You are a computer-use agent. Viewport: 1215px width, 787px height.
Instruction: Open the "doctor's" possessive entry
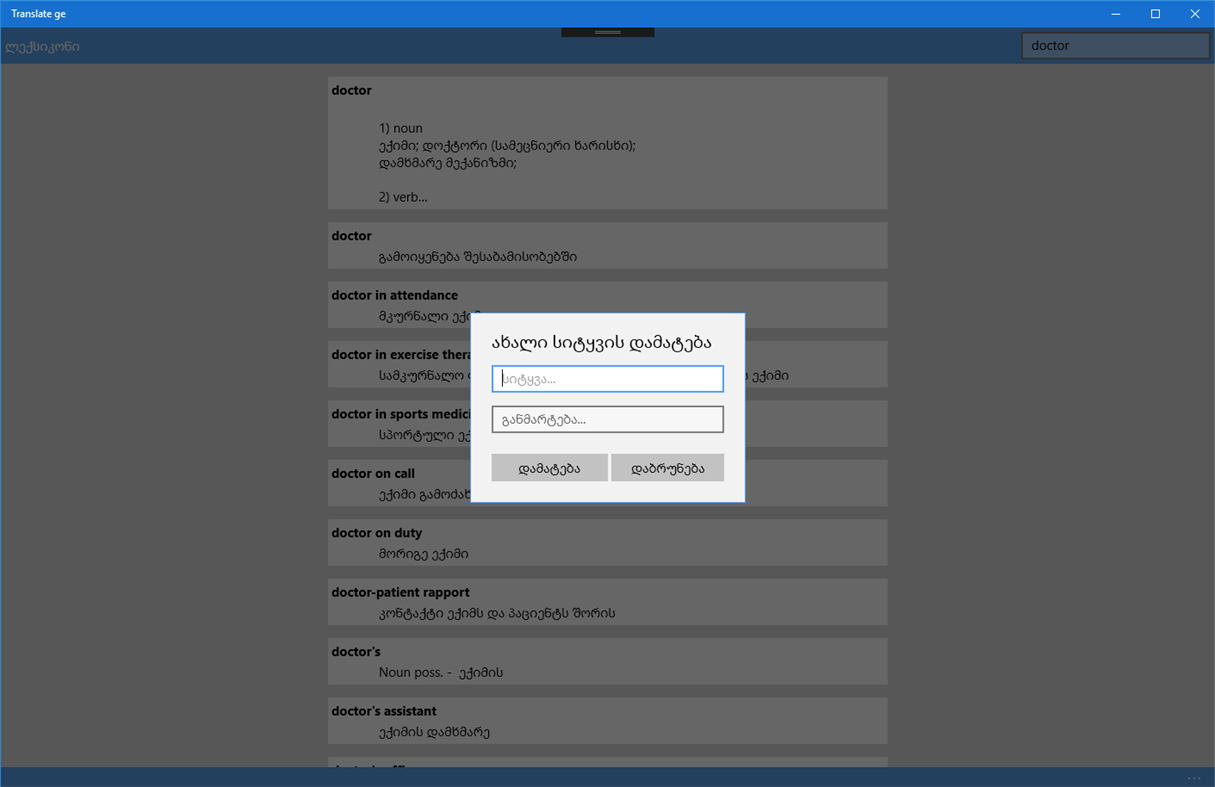[x=607, y=661]
